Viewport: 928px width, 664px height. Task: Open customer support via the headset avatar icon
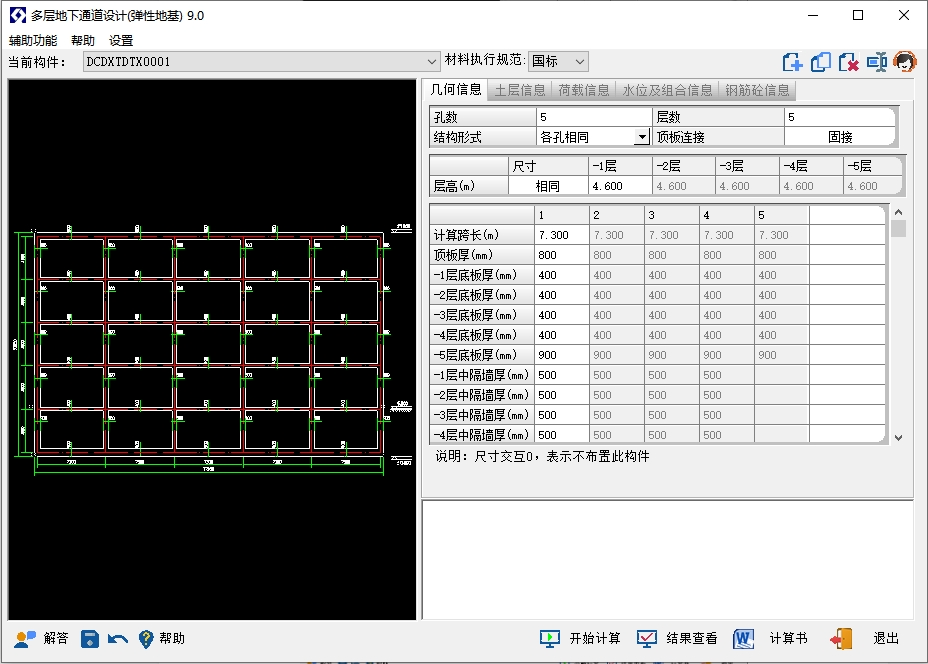(905, 62)
